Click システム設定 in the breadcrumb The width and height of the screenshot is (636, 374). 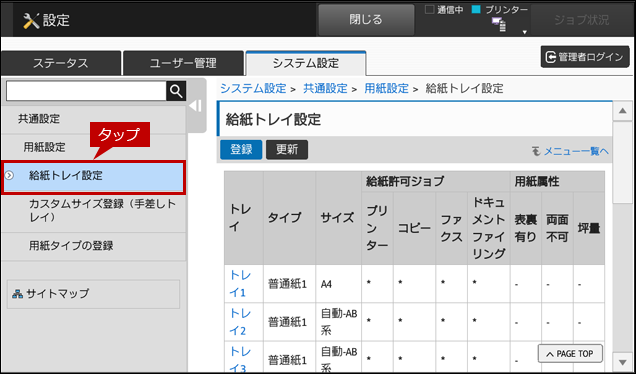pos(253,88)
